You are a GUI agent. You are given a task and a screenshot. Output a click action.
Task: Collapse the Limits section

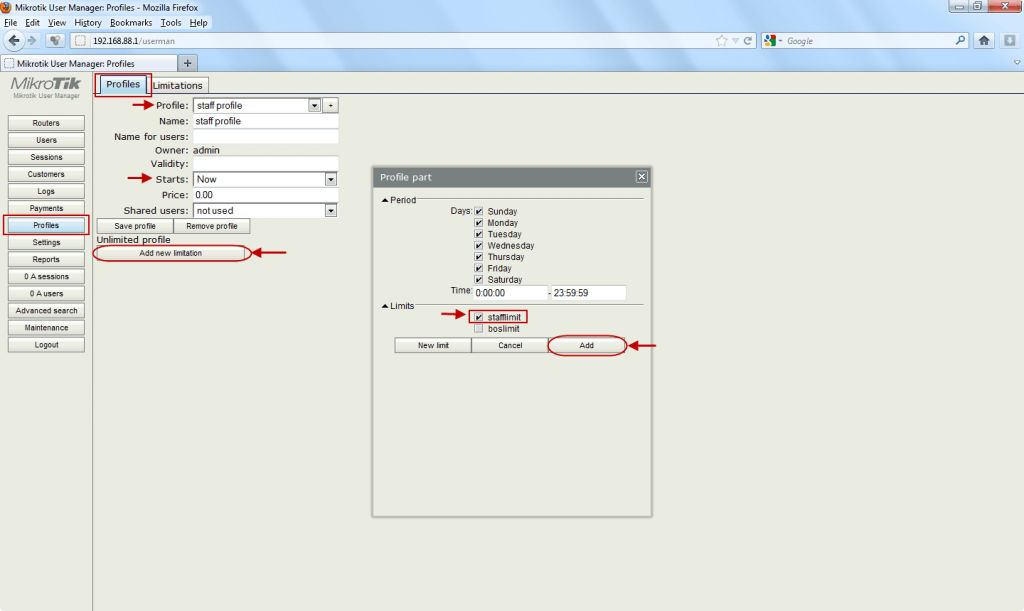(x=385, y=306)
